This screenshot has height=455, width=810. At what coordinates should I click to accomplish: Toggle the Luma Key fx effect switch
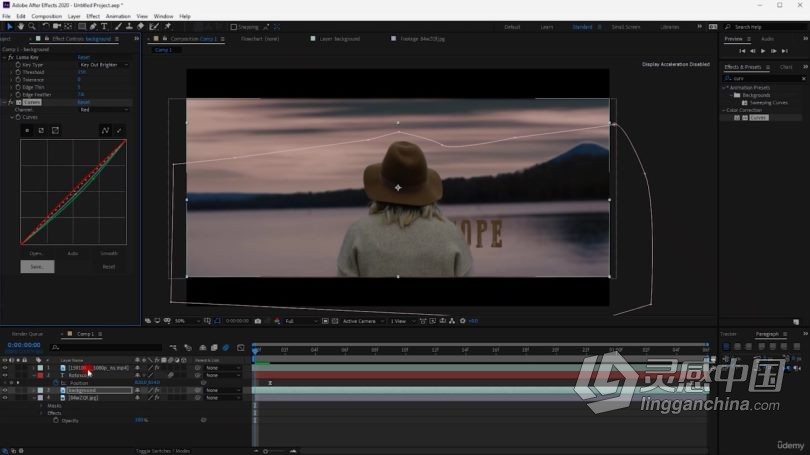click(x=11, y=57)
